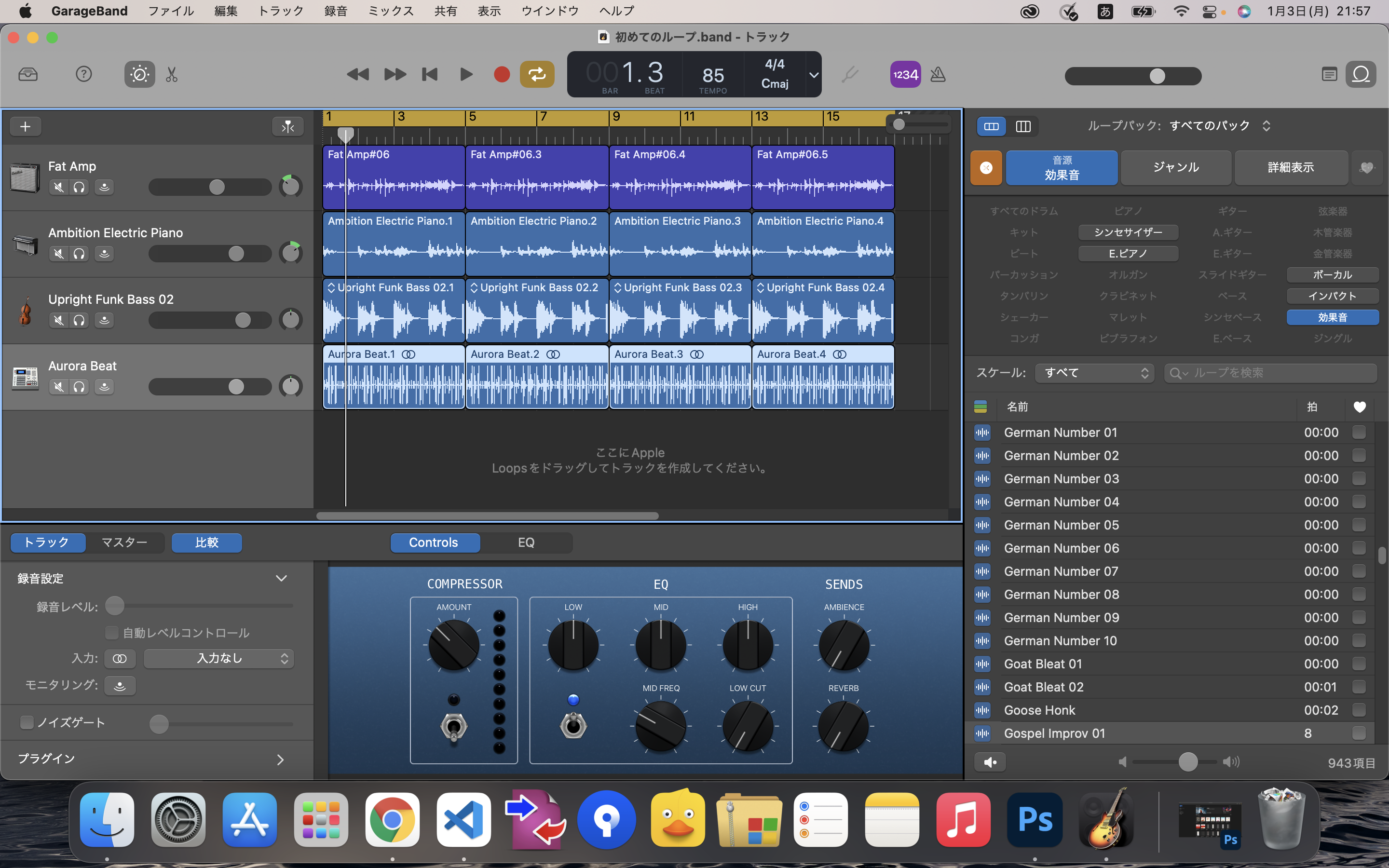
Task: Enable the 1234 count-in button
Action: coord(905,75)
